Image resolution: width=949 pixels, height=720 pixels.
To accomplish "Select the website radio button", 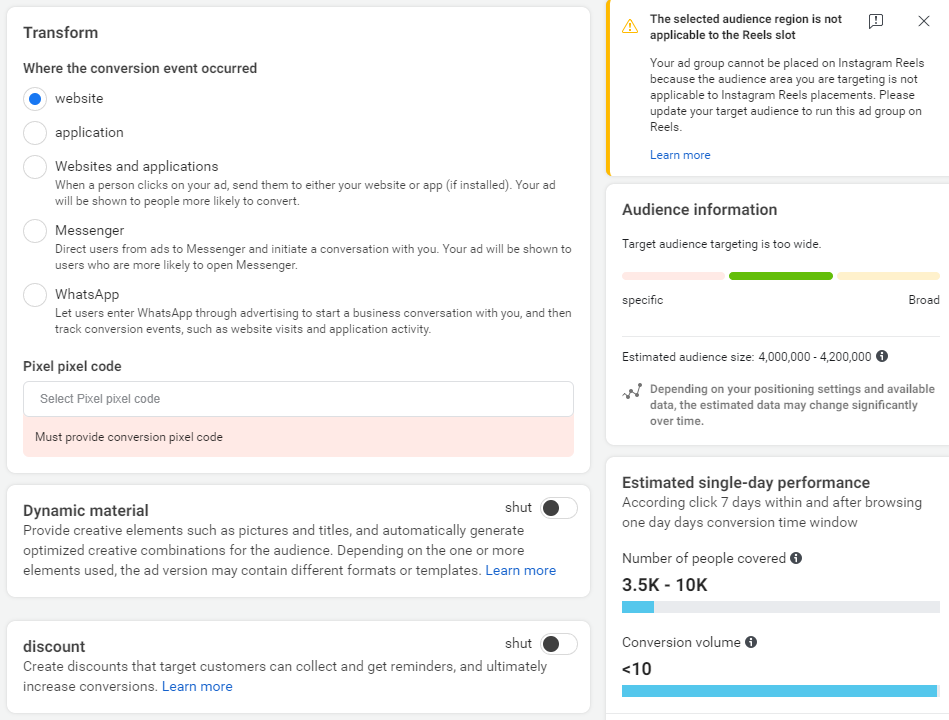I will (35, 99).
